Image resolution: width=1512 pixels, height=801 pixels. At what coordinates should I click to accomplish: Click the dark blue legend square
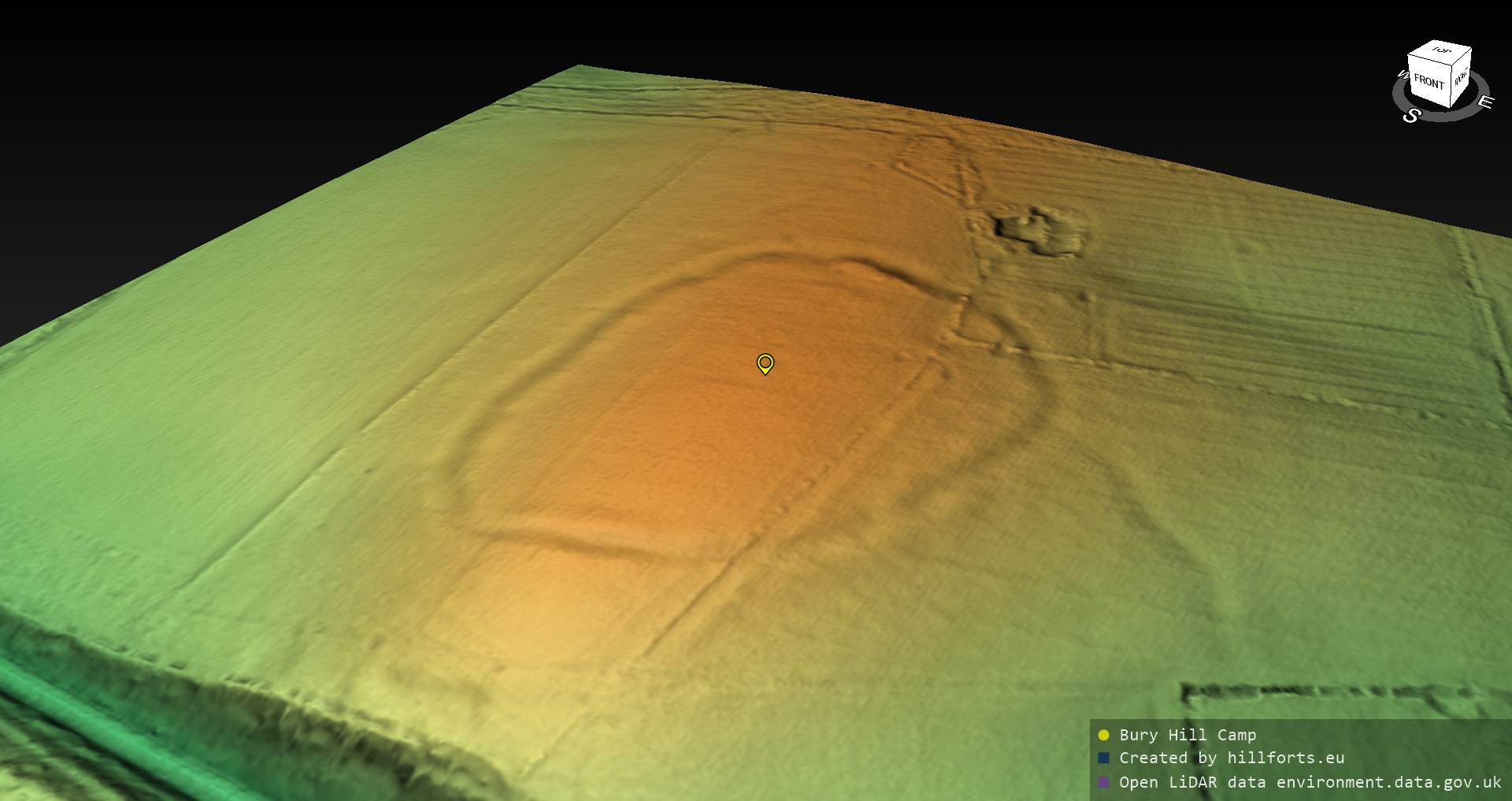[1103, 758]
